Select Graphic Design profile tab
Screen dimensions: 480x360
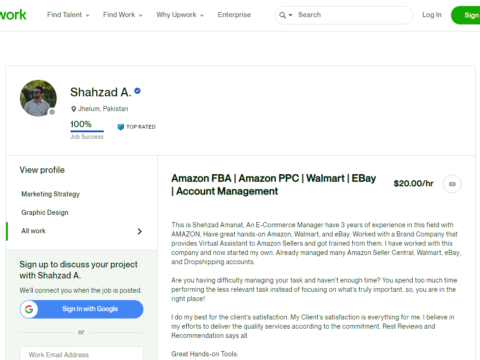click(x=45, y=213)
